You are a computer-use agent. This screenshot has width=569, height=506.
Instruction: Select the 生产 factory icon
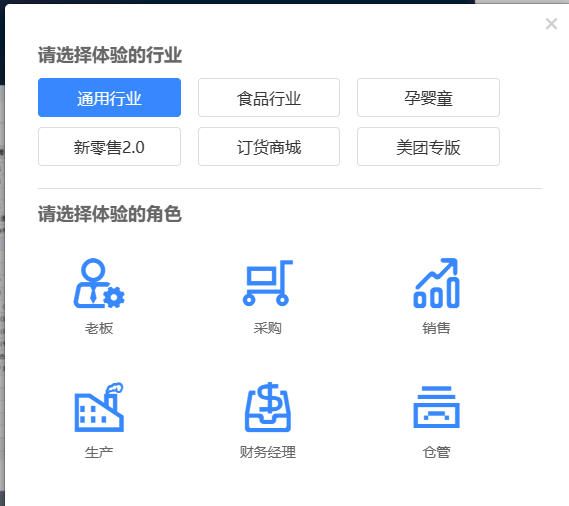99,407
